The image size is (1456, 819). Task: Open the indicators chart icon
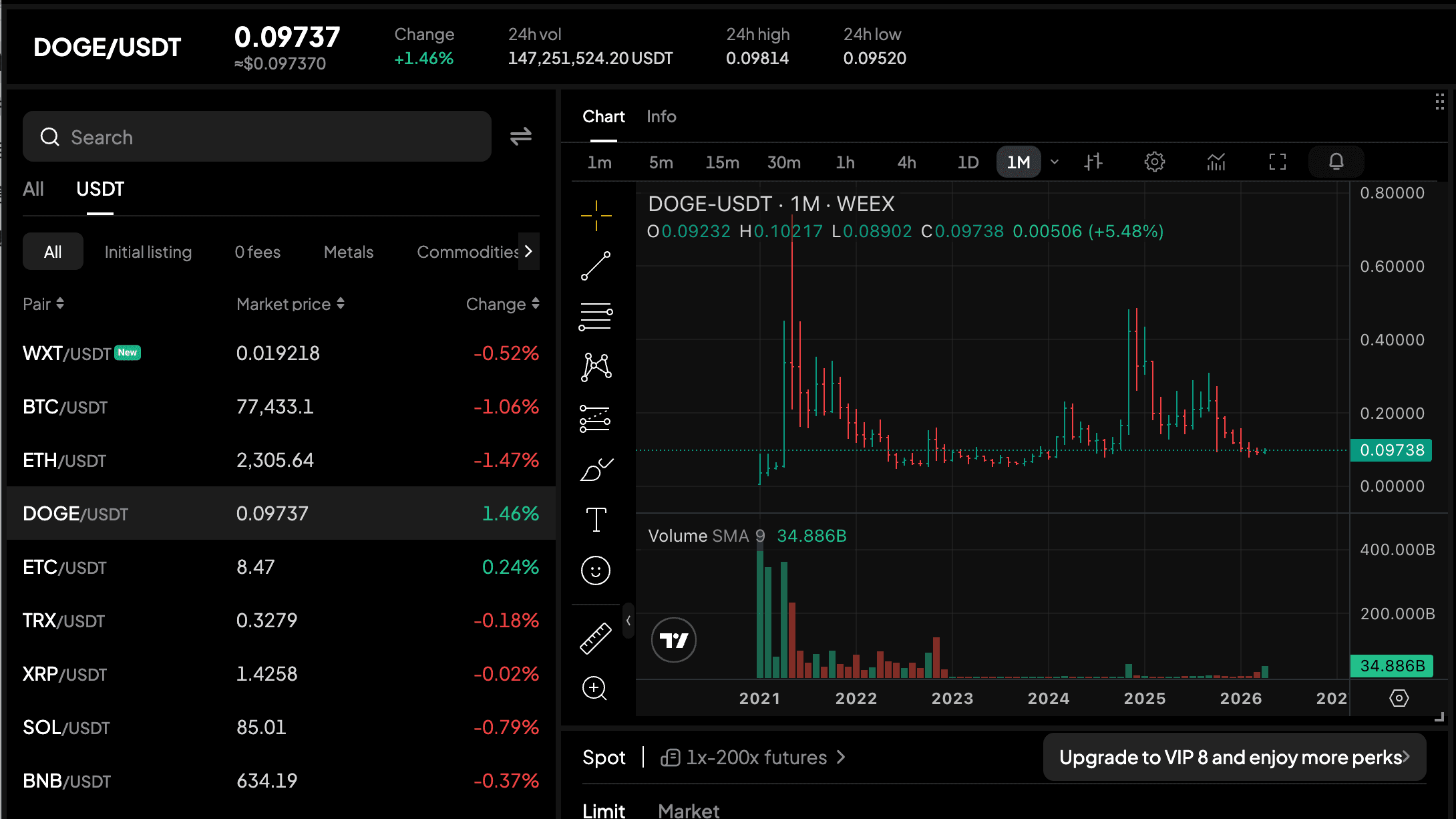point(1216,162)
